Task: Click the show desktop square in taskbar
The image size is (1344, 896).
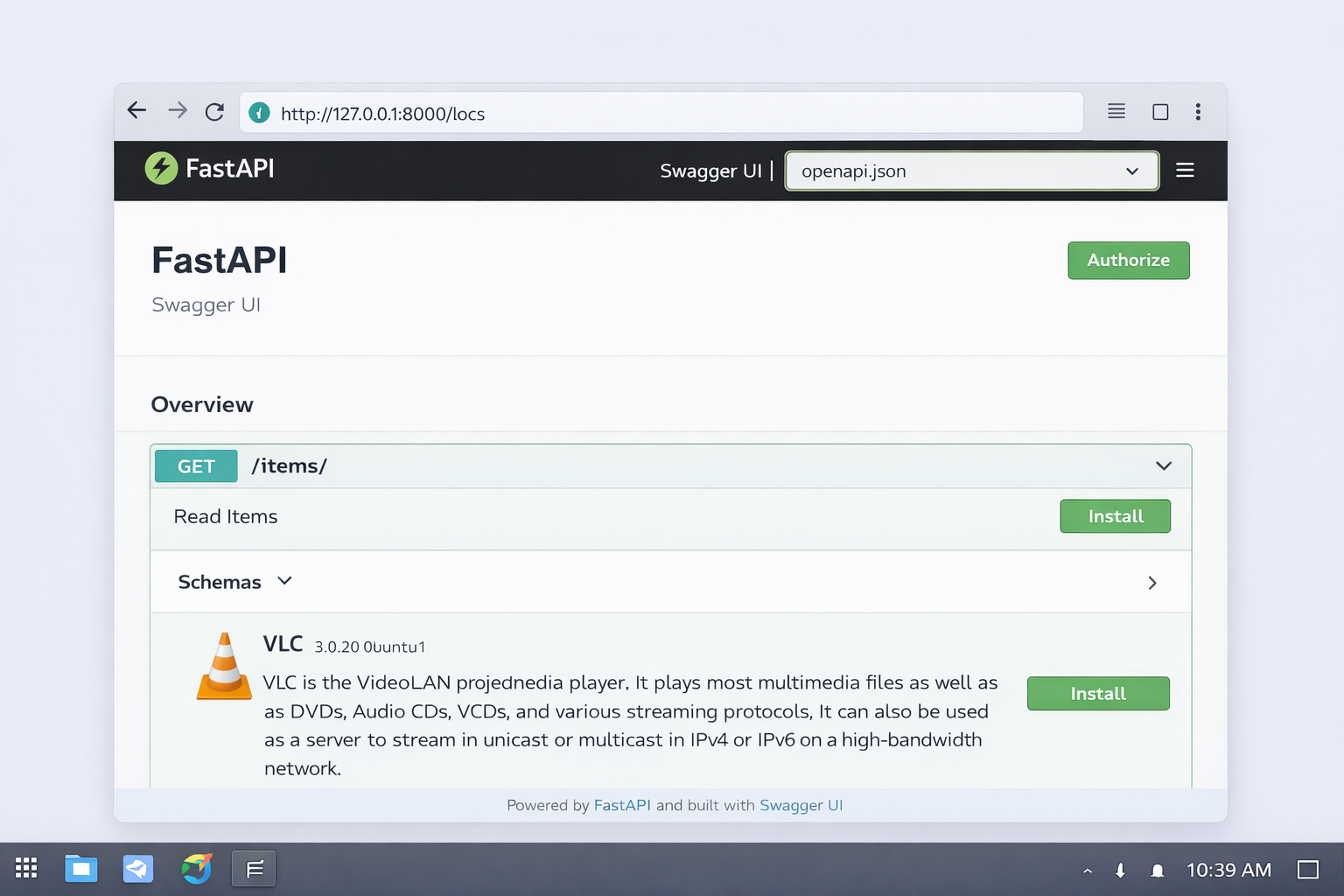Action: [x=1308, y=870]
